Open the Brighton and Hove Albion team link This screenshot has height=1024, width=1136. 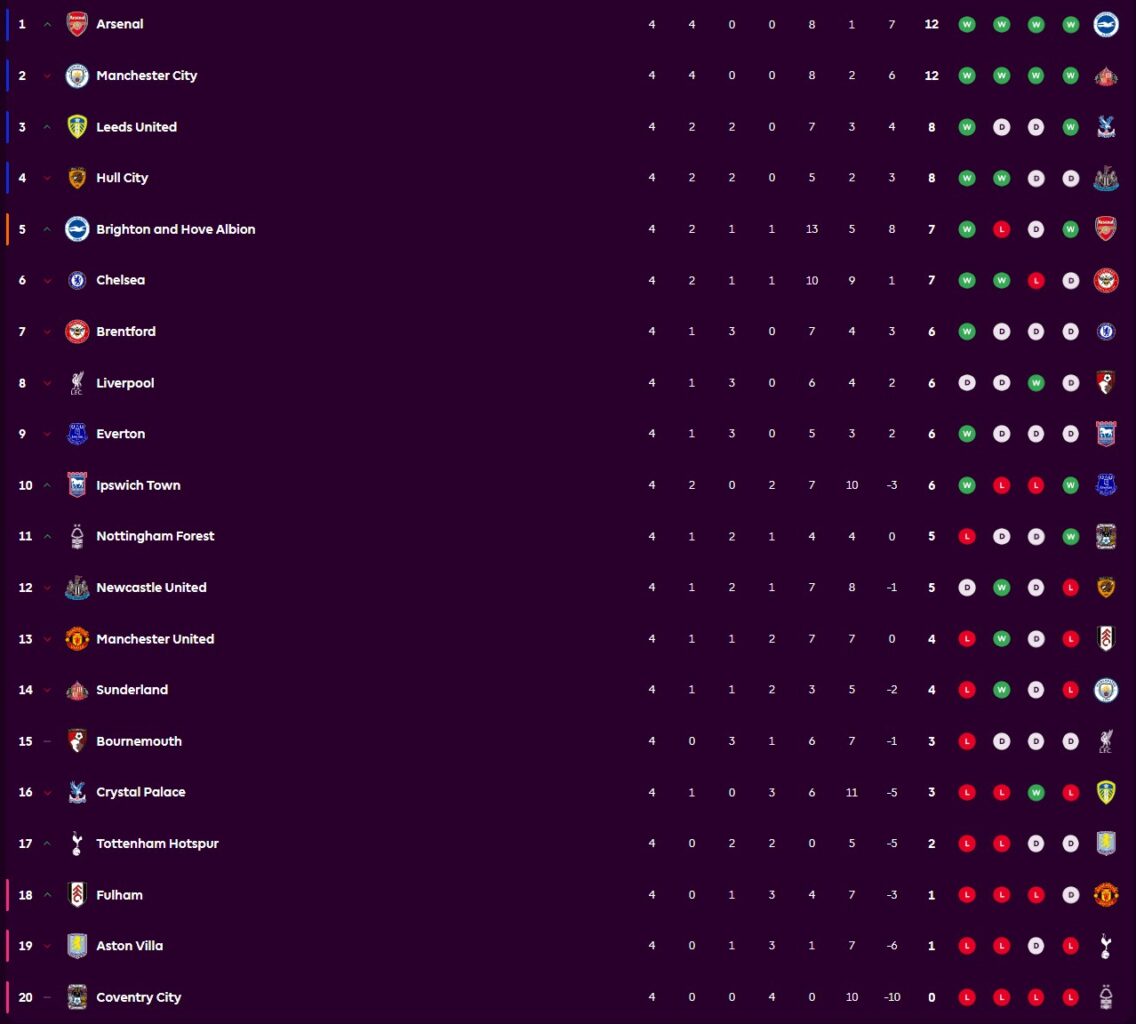pos(175,229)
